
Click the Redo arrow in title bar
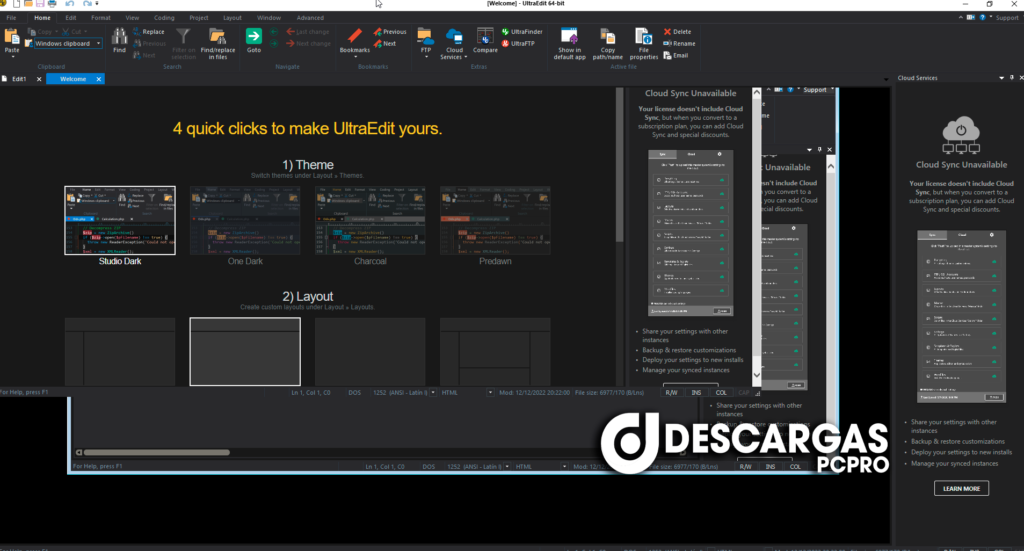tap(87, 4)
